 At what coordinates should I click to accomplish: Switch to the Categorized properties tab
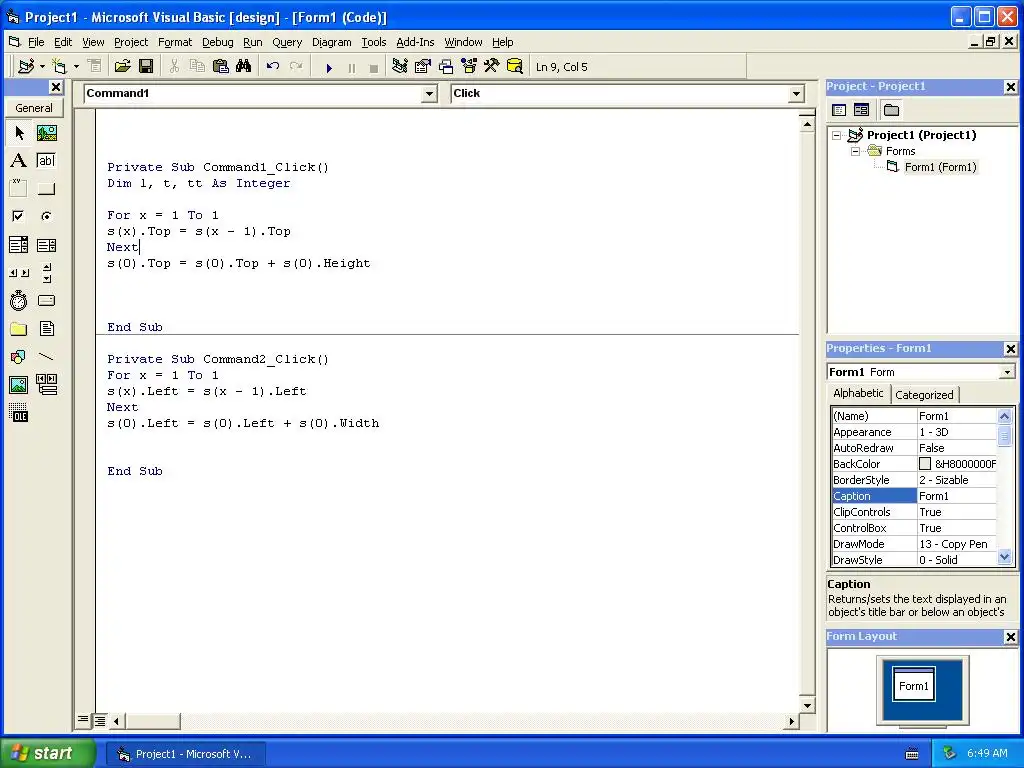pos(924,394)
